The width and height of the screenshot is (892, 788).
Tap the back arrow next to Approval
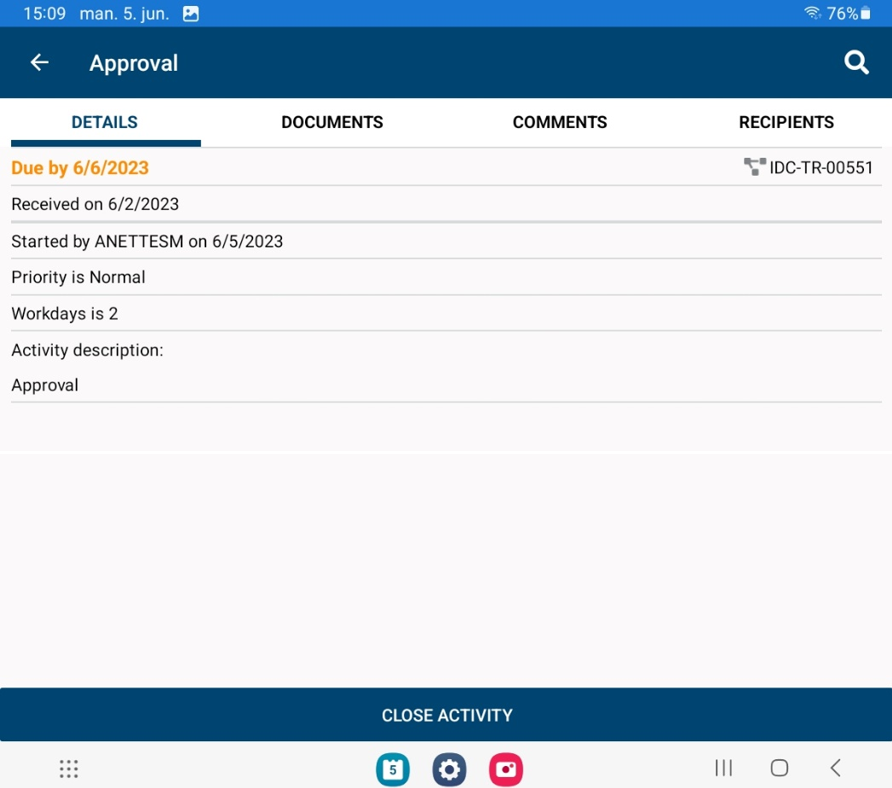point(38,62)
